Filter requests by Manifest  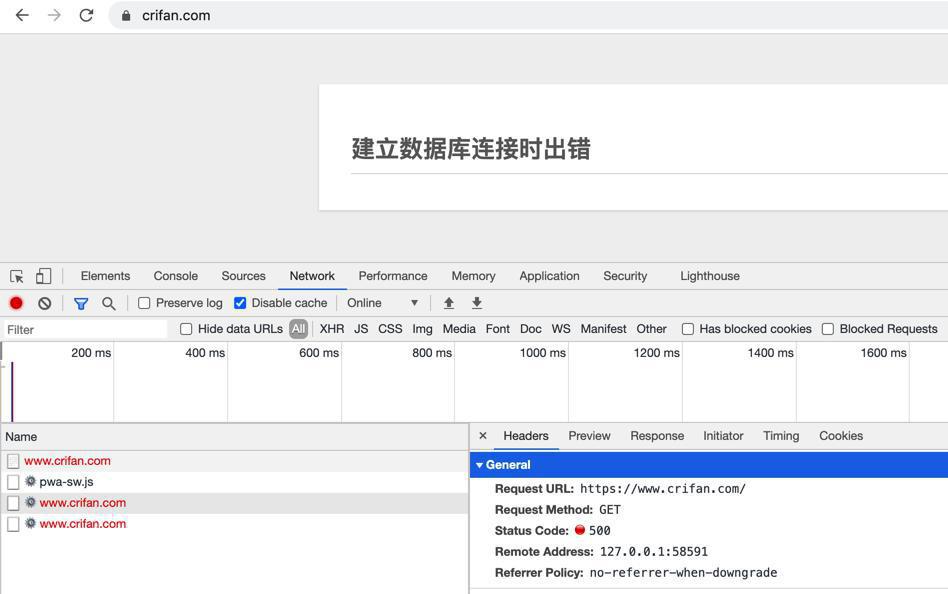603,329
